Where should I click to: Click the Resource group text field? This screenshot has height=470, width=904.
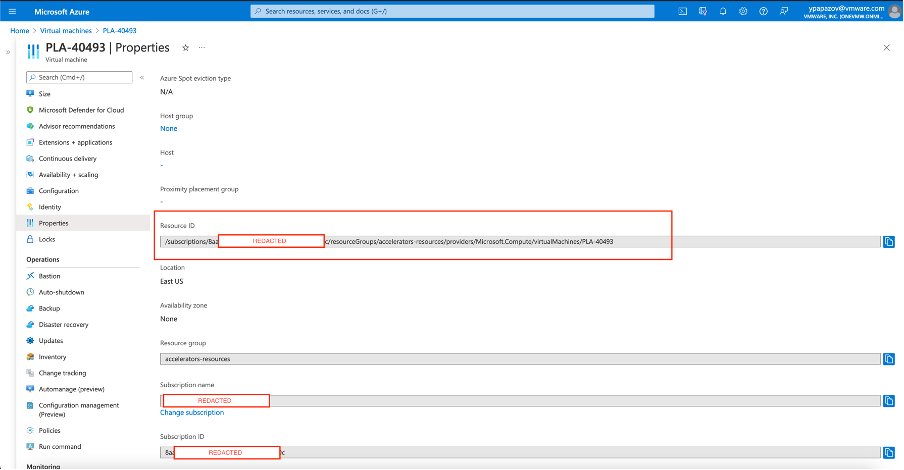pyautogui.click(x=520, y=359)
